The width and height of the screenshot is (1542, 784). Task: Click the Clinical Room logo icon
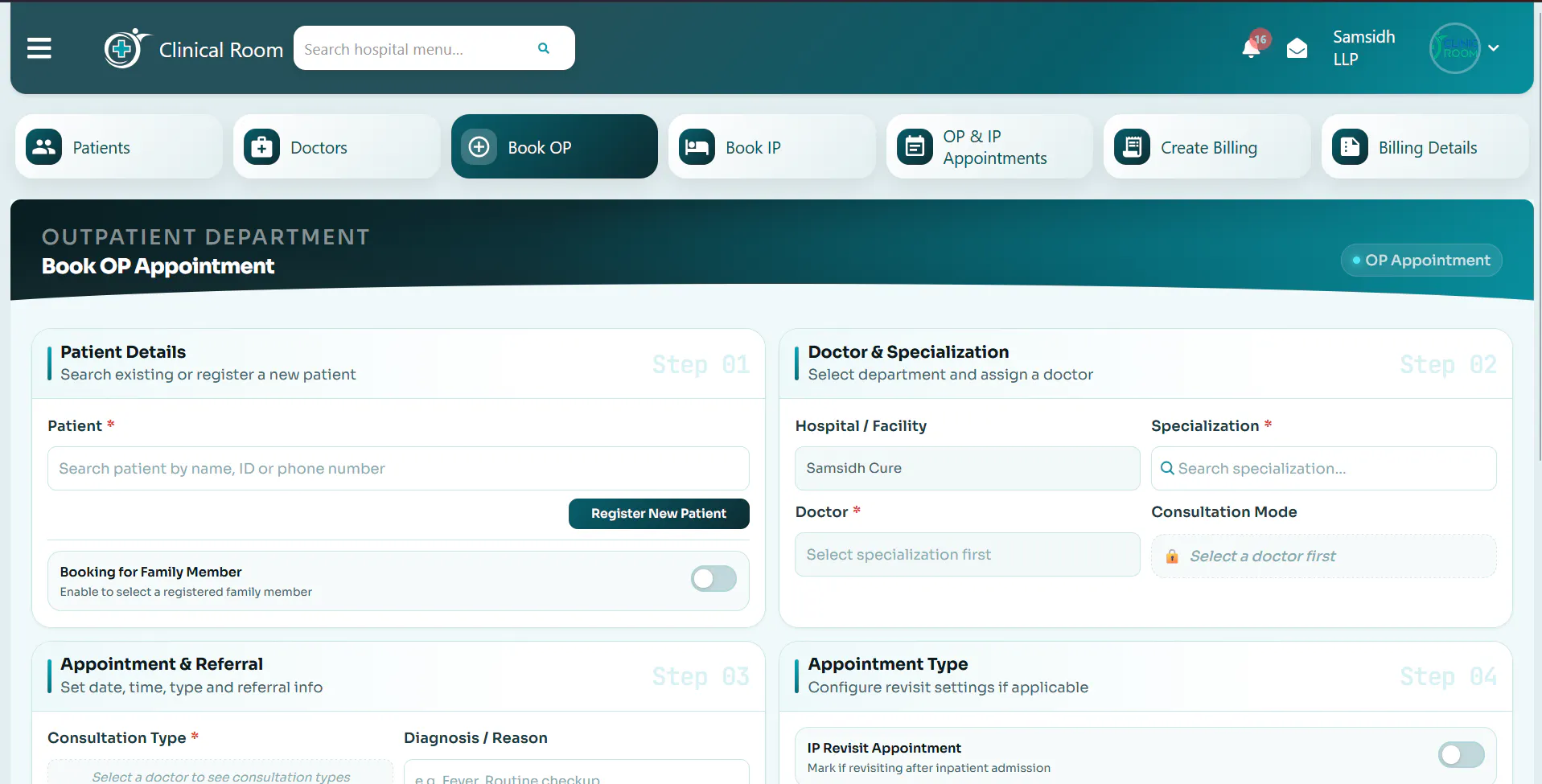pos(125,48)
